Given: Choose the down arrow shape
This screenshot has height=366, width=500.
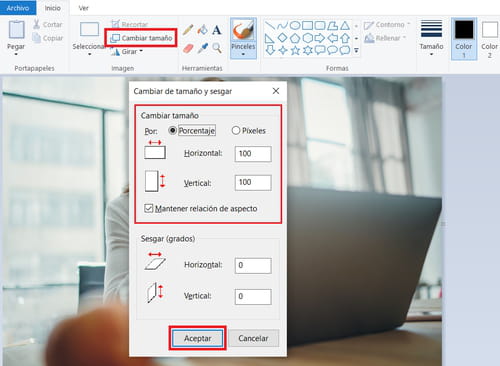Looking at the screenshot, I should tap(270, 50).
